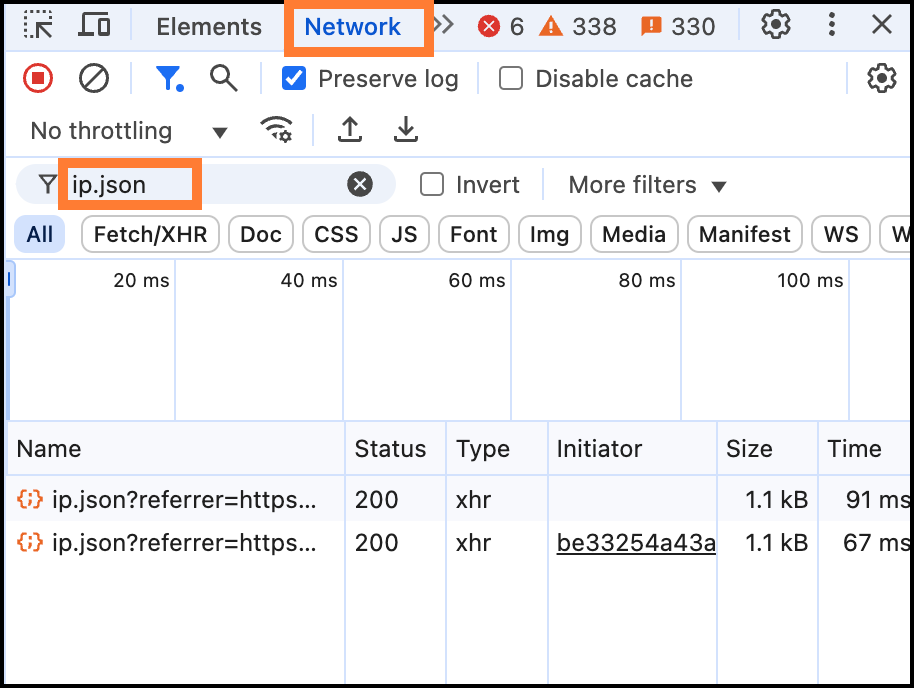Toggle the filter funnel icon
This screenshot has height=688, width=914.
168,78
